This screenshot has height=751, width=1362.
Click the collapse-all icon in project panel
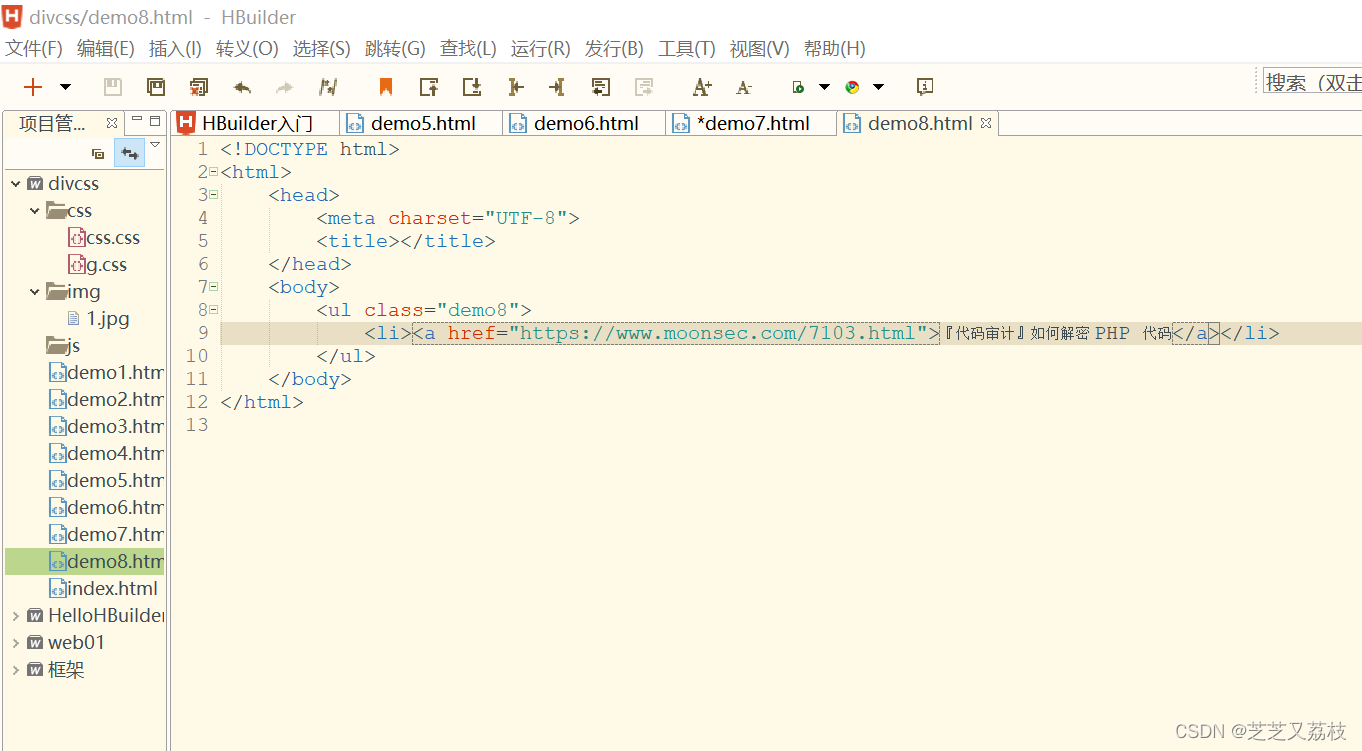(x=98, y=154)
